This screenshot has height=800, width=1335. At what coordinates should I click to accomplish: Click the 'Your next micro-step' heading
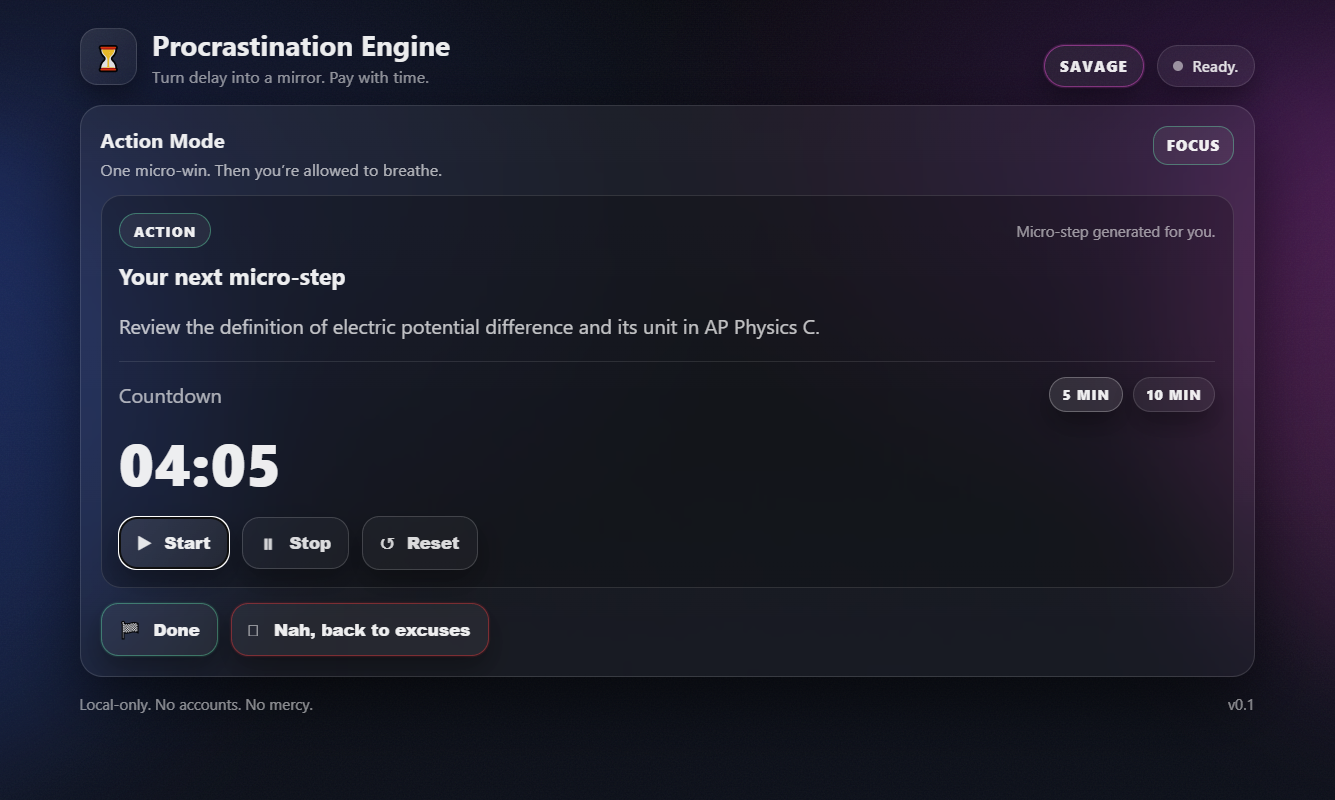pyautogui.click(x=232, y=277)
